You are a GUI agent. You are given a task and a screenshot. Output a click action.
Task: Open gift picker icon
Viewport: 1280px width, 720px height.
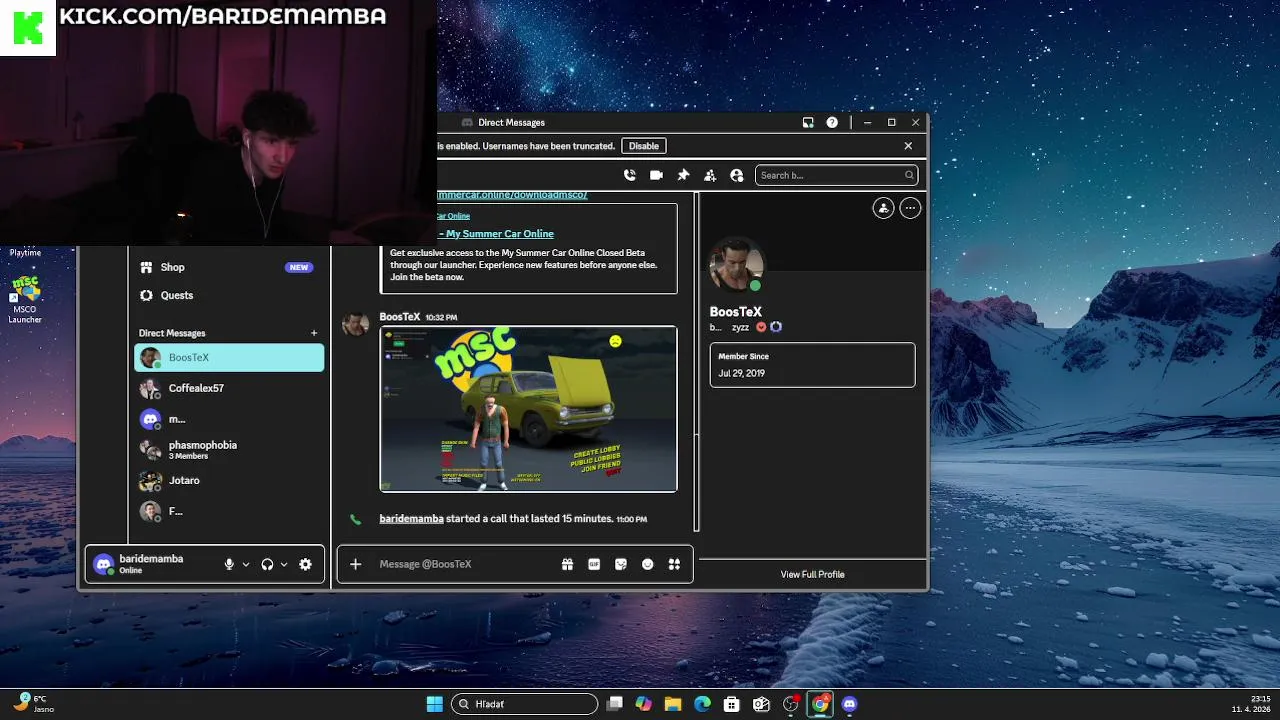tap(567, 564)
